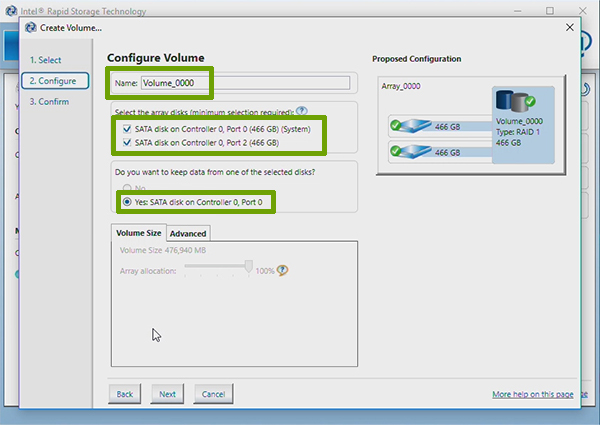Viewport: 600px width, 425px height.
Task: Close the Create Volume dialog
Action: (570, 27)
